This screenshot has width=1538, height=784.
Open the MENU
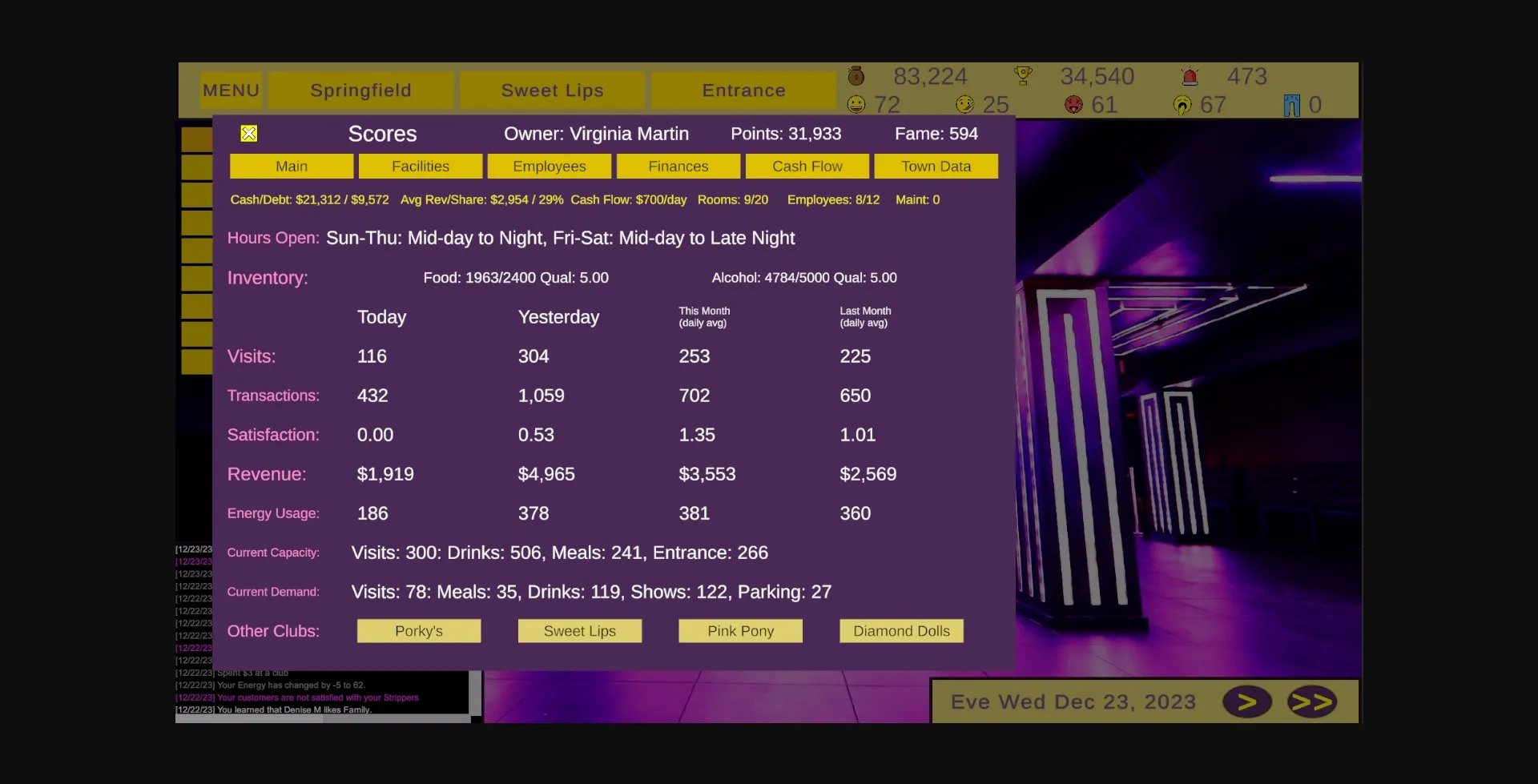tap(231, 90)
